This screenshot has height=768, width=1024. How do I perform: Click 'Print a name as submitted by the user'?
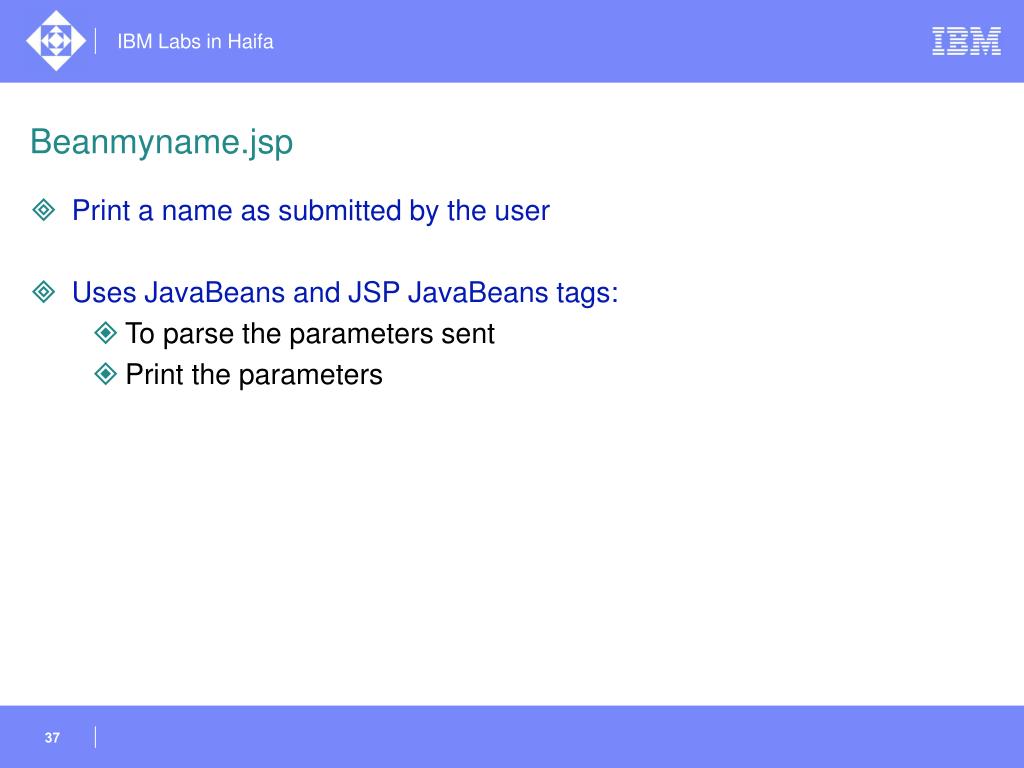(x=311, y=211)
